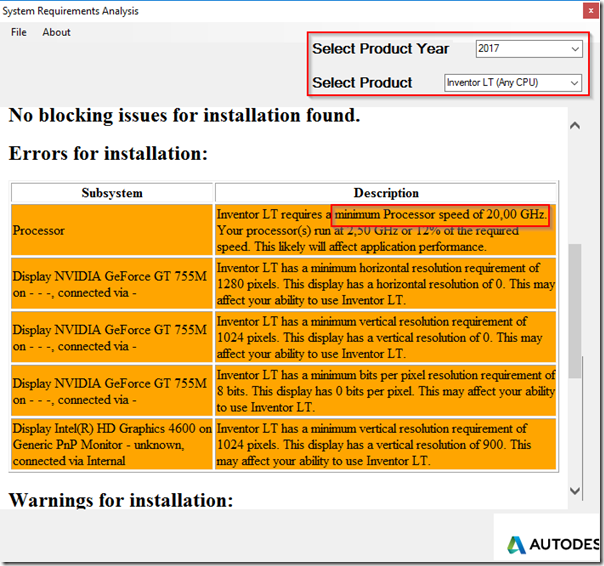Click the Subsystem column header
The width and height of the screenshot is (604, 566).
click(112, 193)
